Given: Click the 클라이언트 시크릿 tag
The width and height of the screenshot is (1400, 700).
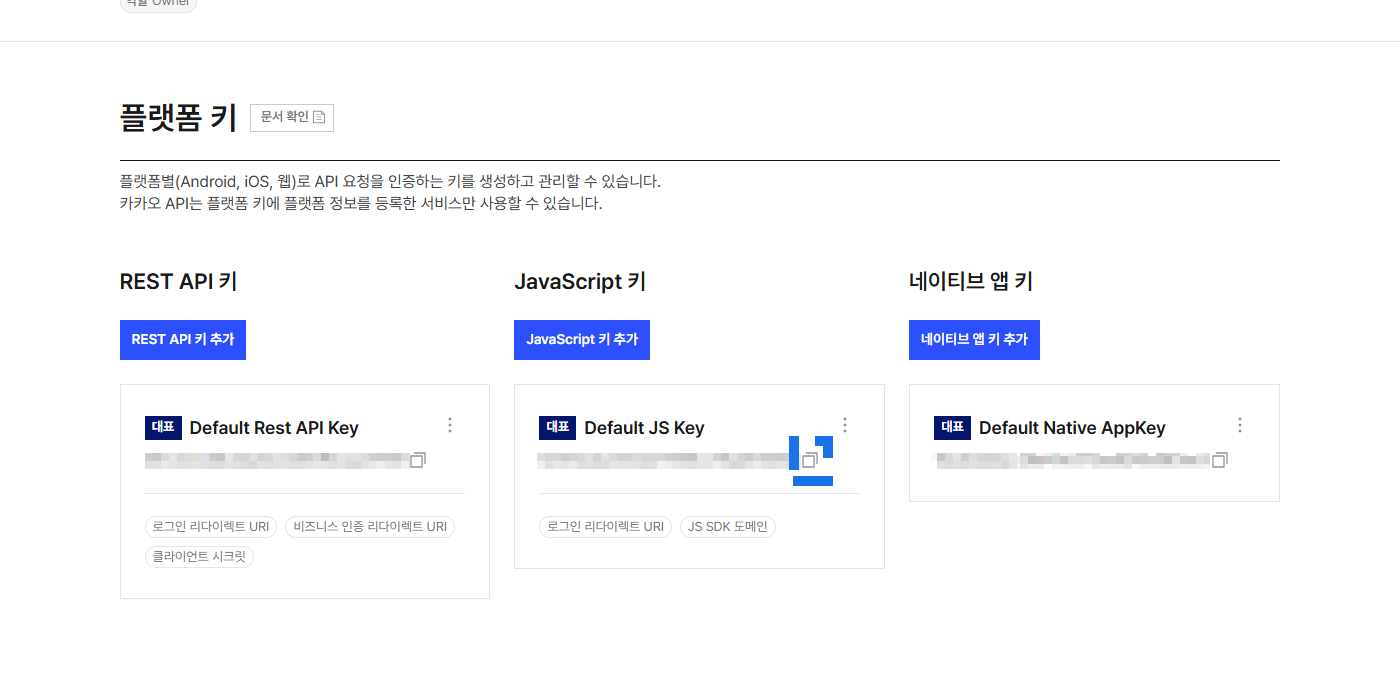Looking at the screenshot, I should click(199, 556).
